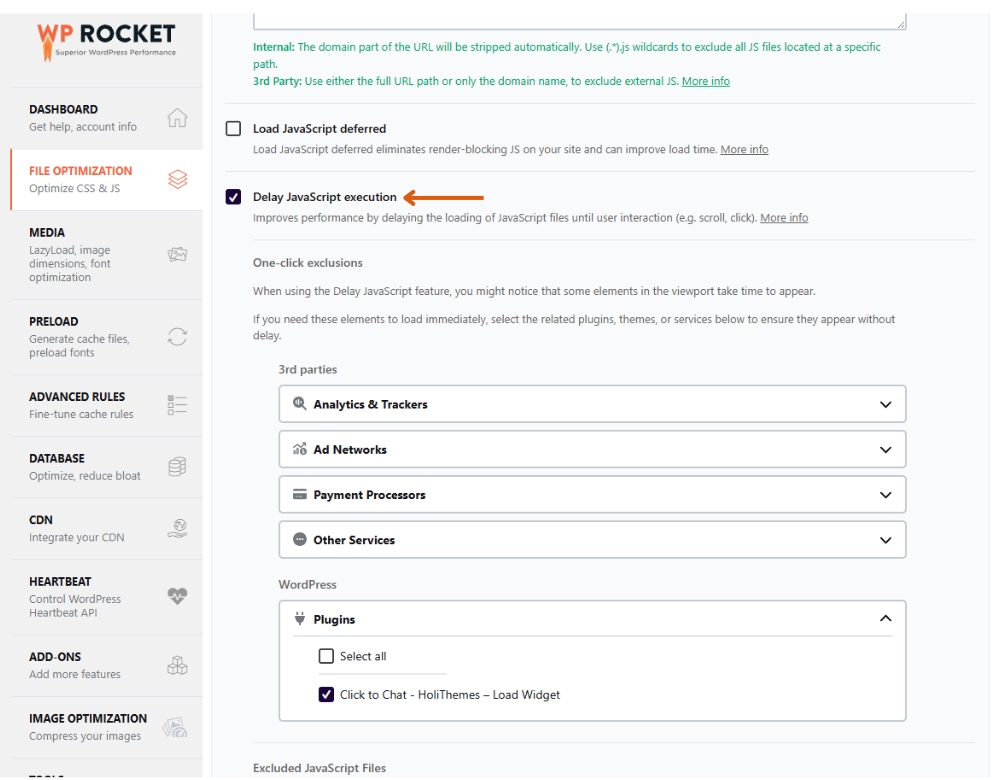Click the Heartbeat heart icon
Image resolution: width=996 pixels, height=780 pixels.
[x=177, y=597]
